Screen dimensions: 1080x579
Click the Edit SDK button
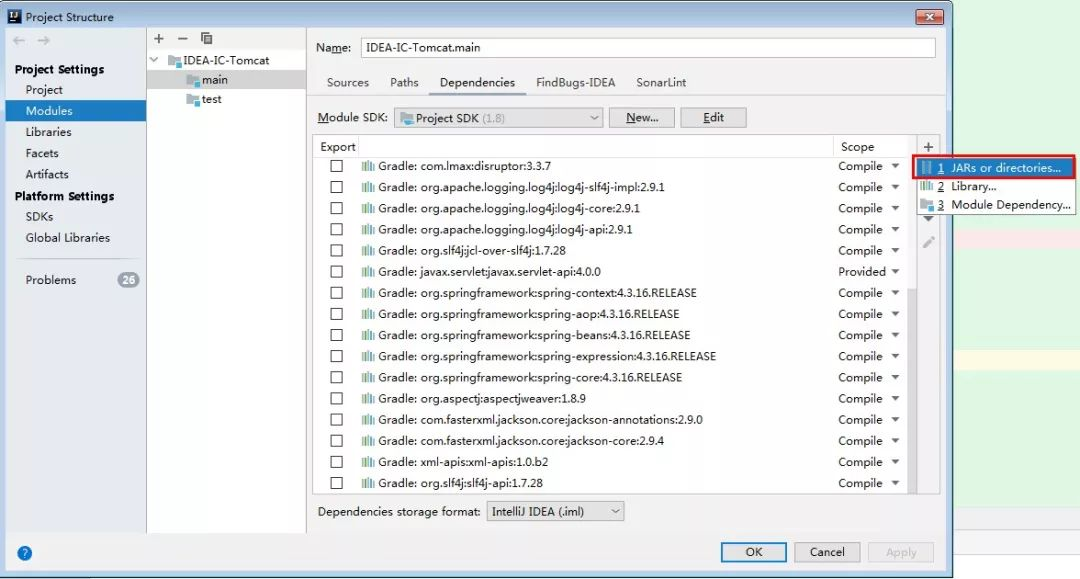pyautogui.click(x=713, y=118)
